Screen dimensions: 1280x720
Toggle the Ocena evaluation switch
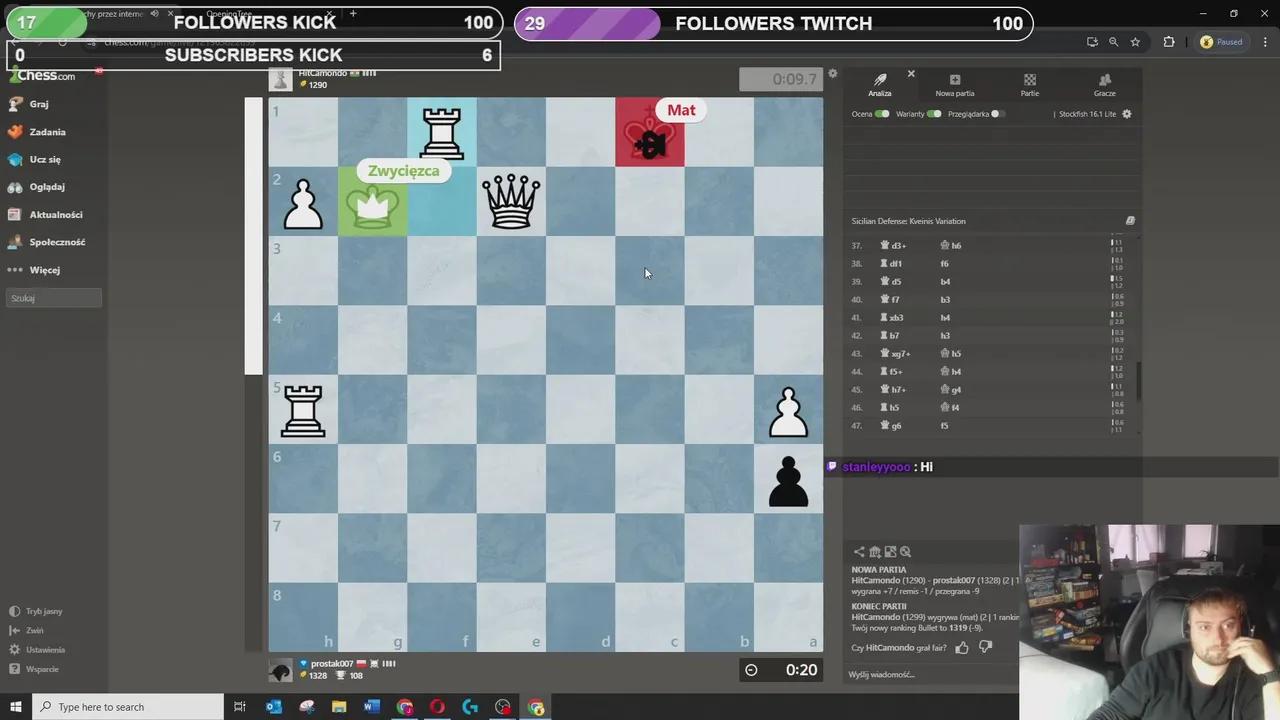tap(882, 114)
